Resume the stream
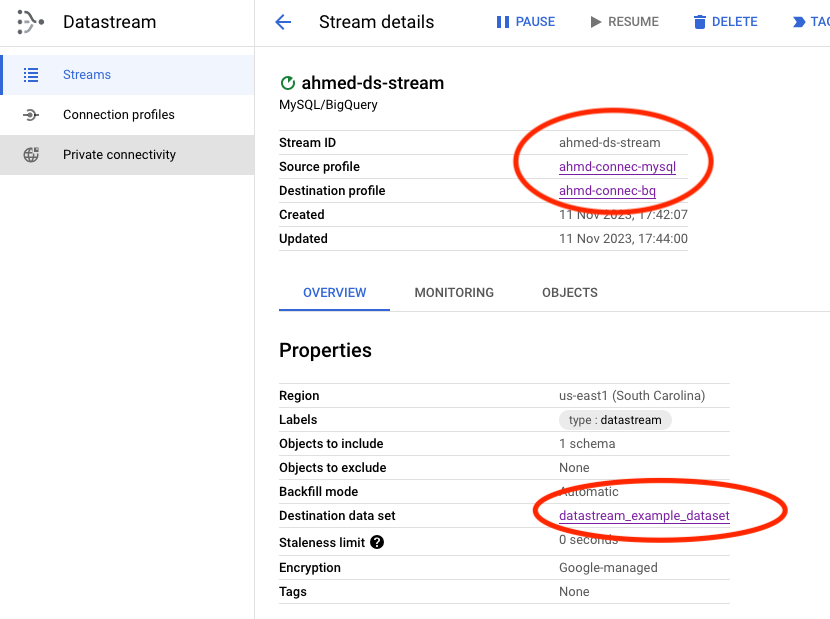This screenshot has height=619, width=830. (x=624, y=22)
